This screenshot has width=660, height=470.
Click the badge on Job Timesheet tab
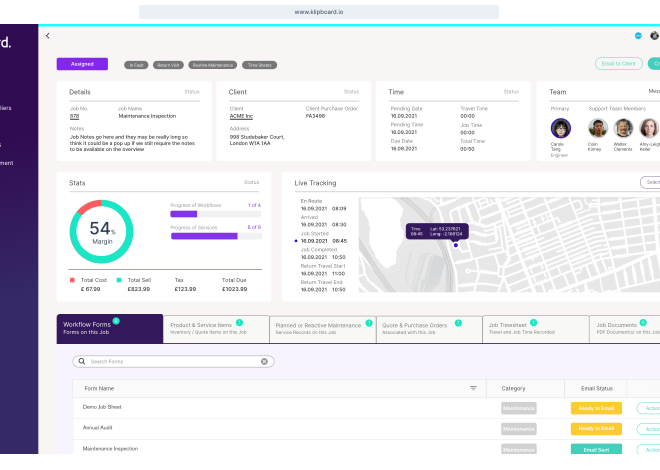[x=533, y=323]
